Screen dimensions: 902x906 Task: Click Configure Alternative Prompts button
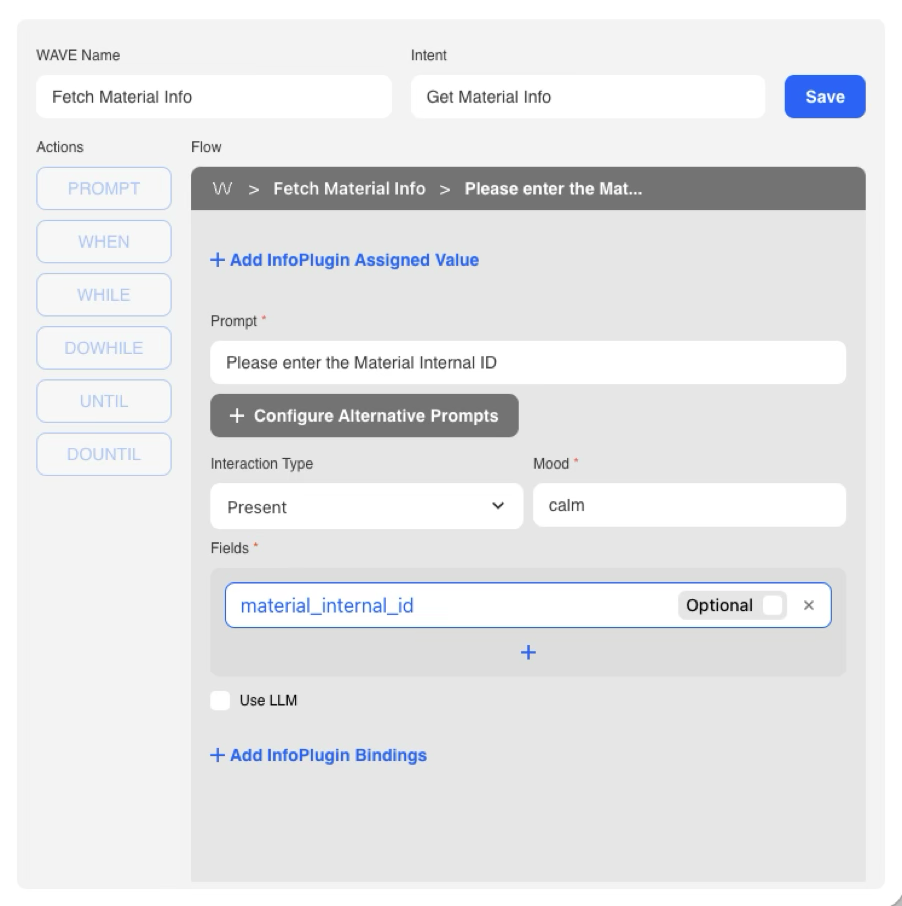click(364, 416)
